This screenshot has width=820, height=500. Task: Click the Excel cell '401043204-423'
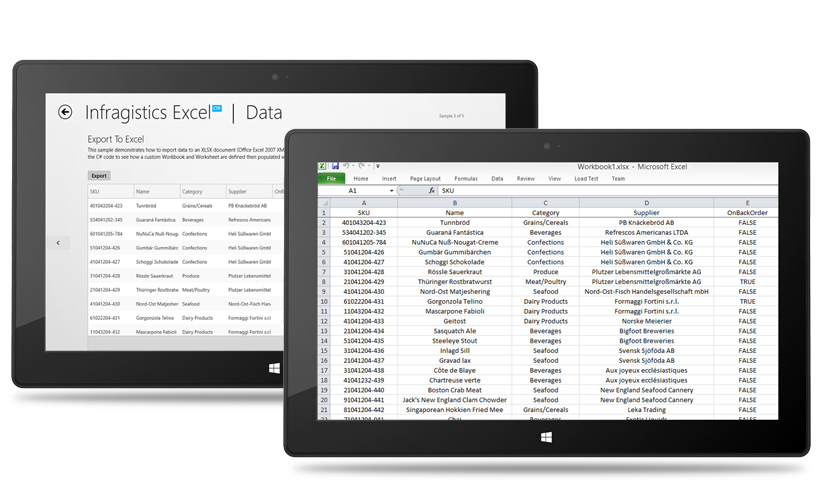[x=363, y=222]
